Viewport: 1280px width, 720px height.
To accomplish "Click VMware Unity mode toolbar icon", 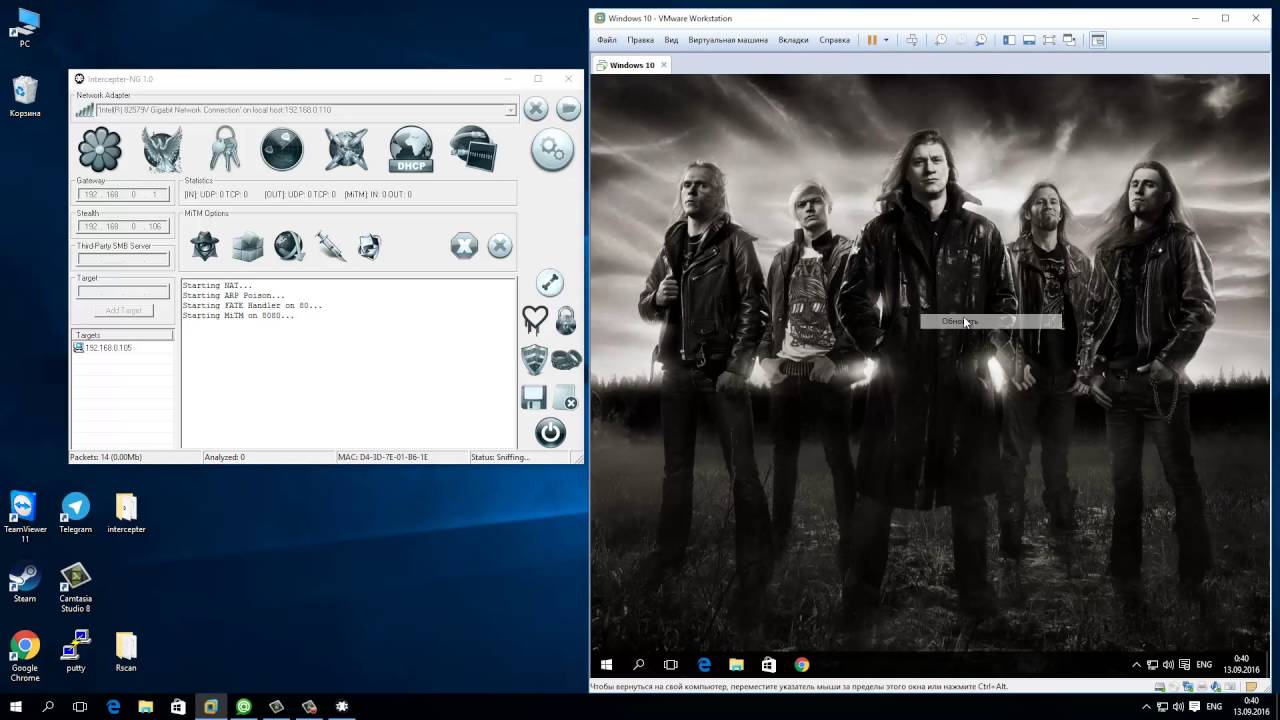I will point(1069,40).
